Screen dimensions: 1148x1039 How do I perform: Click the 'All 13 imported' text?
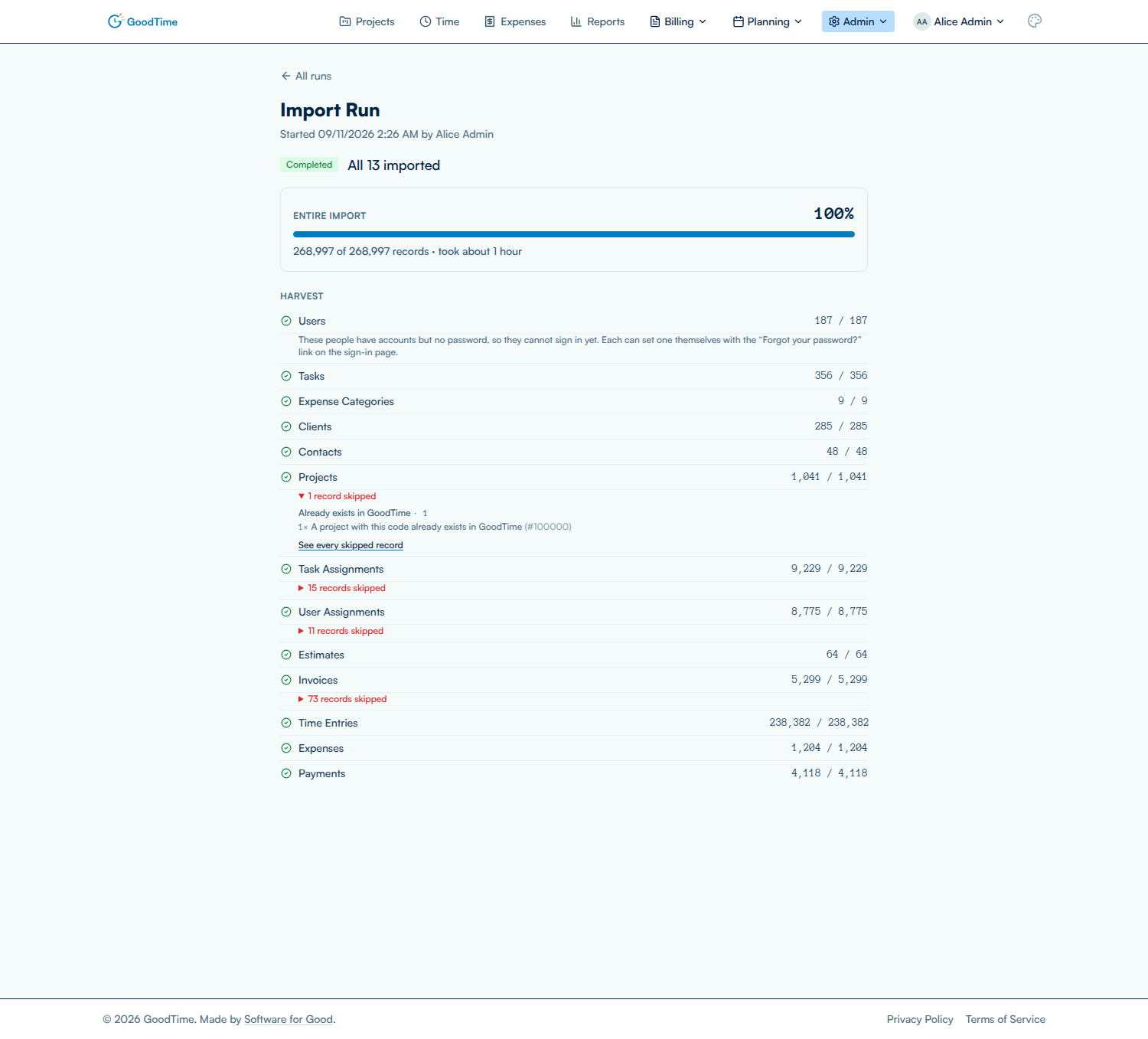coord(393,165)
